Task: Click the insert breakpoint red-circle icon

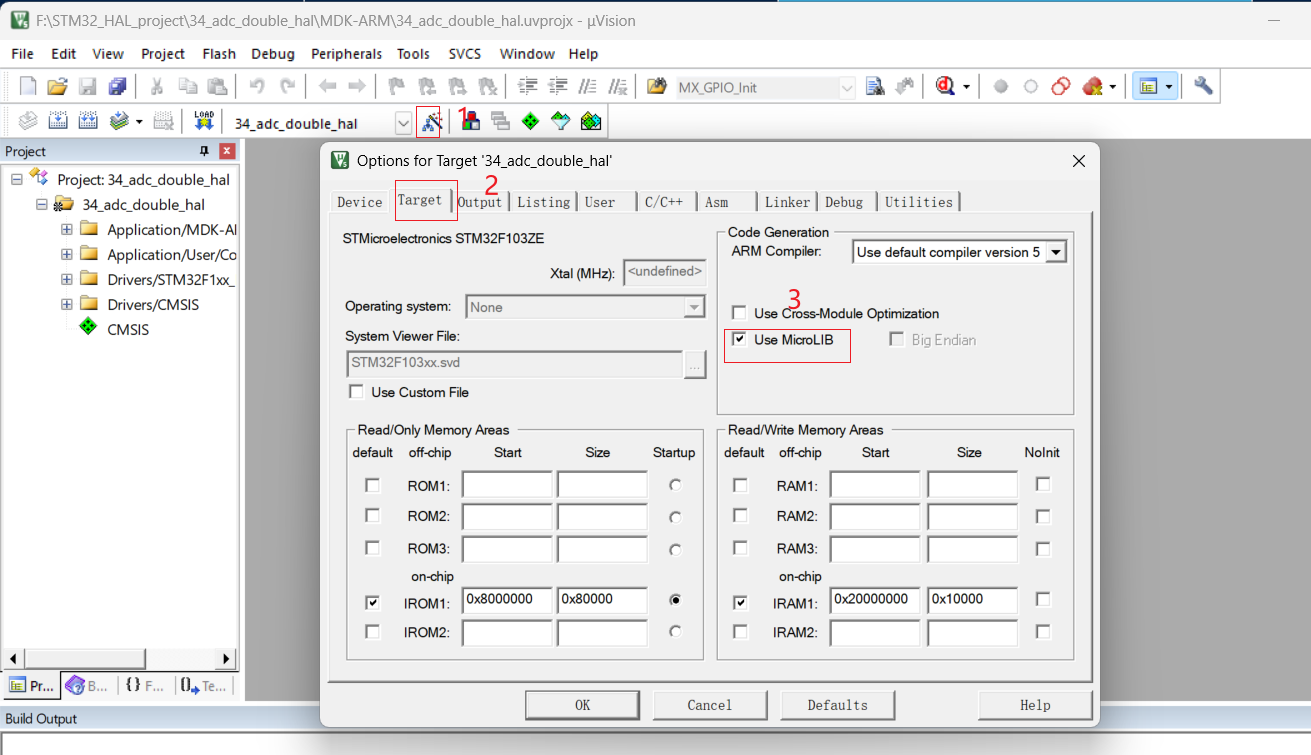Action: coord(1001,87)
